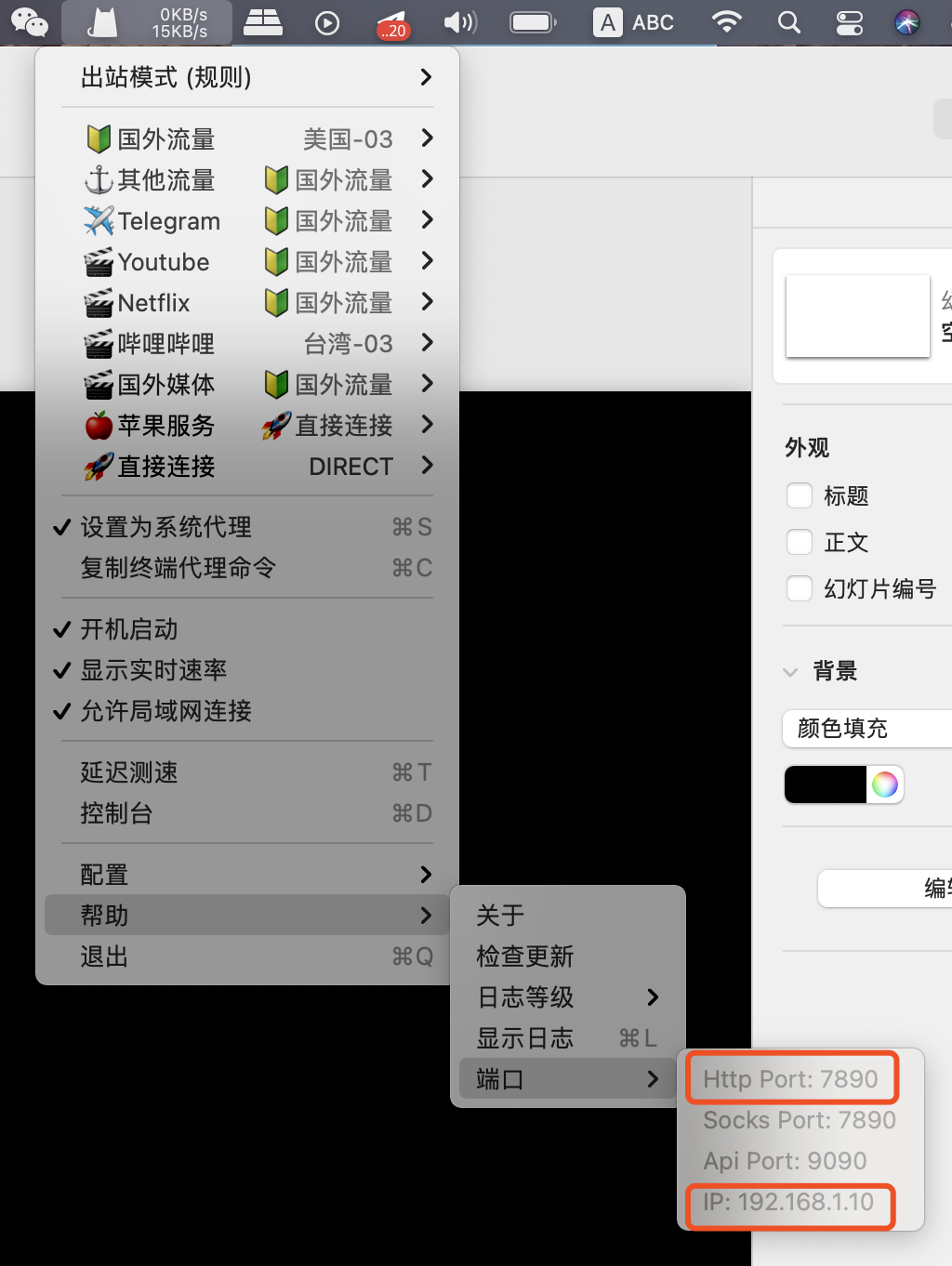Tick the 正文 checkbox

tap(800, 542)
